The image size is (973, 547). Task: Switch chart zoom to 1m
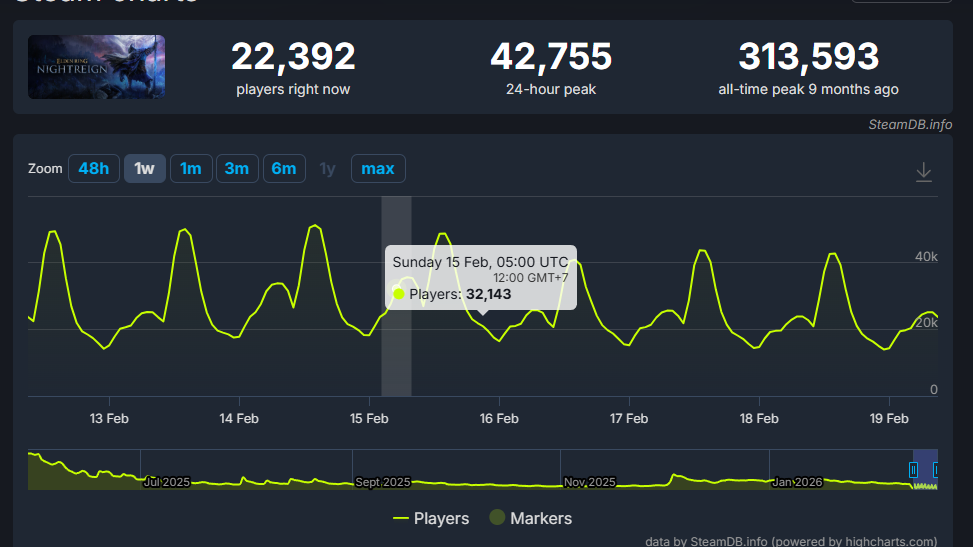tap(191, 168)
